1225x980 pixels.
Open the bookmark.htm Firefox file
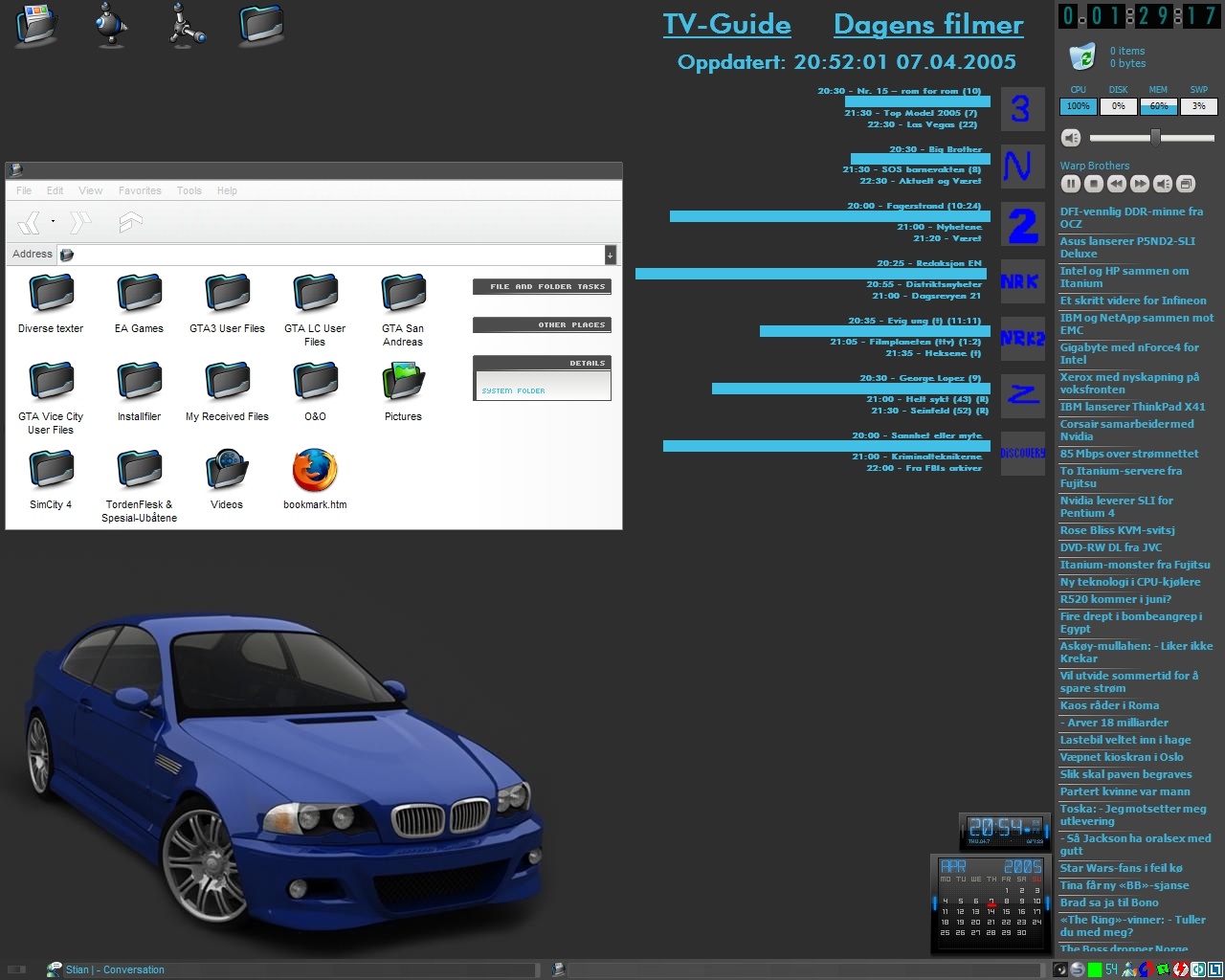click(315, 480)
